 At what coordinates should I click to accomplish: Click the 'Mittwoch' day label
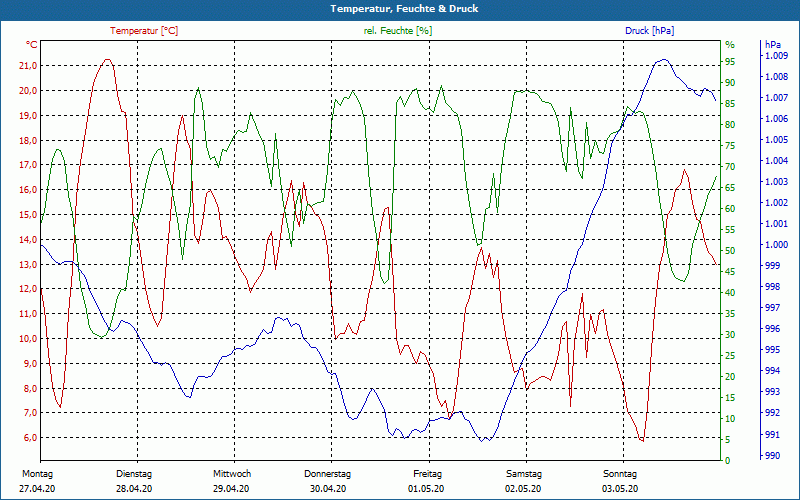[x=232, y=474]
